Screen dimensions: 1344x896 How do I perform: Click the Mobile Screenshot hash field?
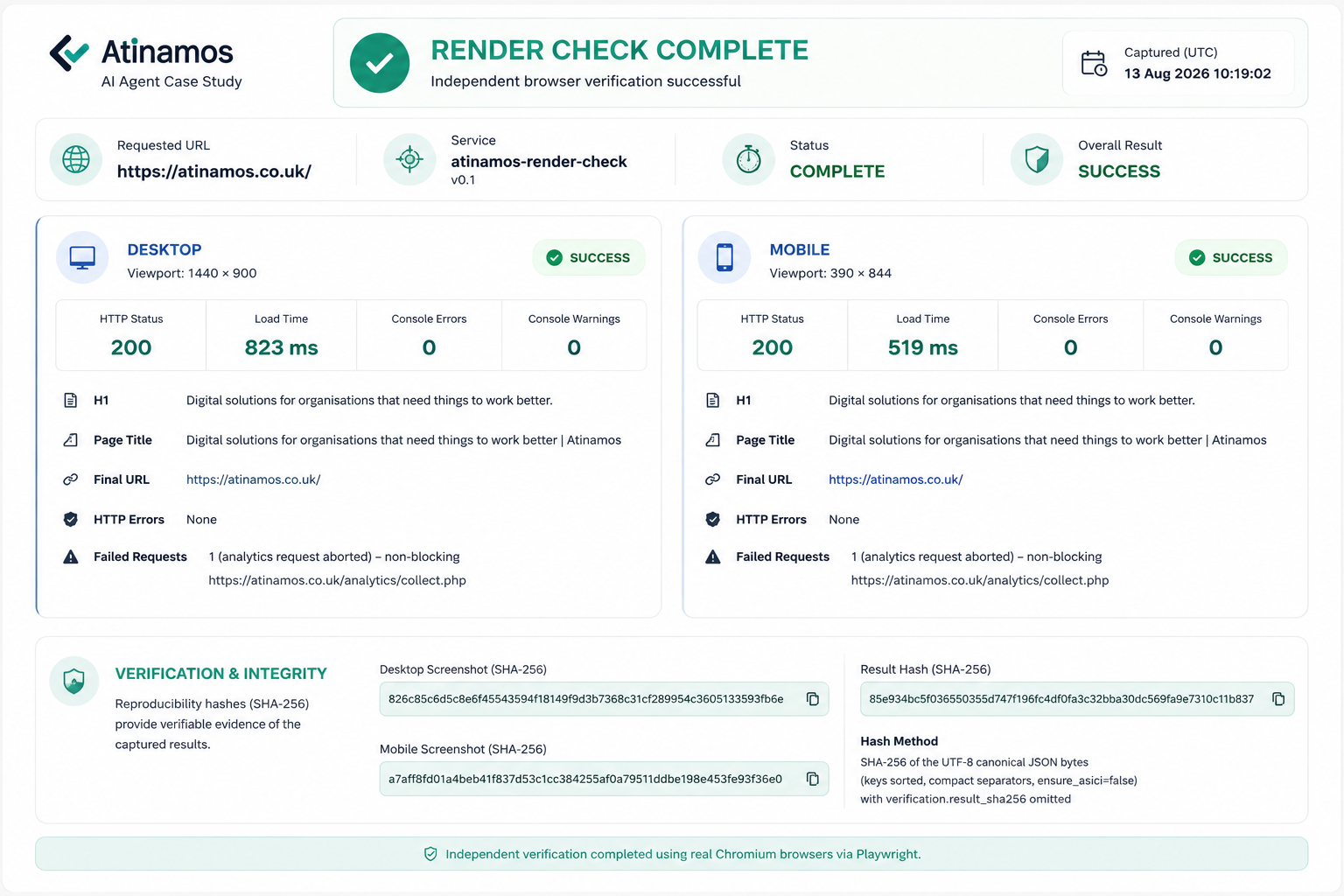(604, 779)
